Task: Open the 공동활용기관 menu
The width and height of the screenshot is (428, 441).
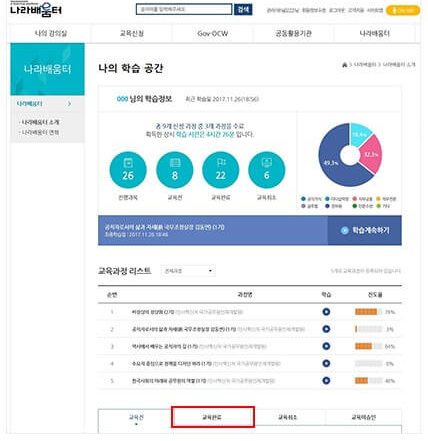Action: tap(293, 33)
